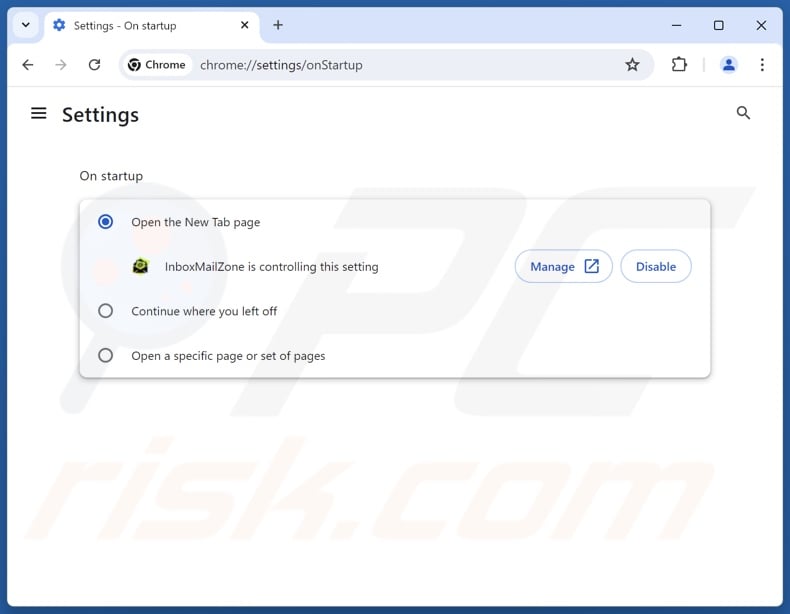Open Chrome three-dot menu
Screen dimensions: 790x614
[762, 64]
